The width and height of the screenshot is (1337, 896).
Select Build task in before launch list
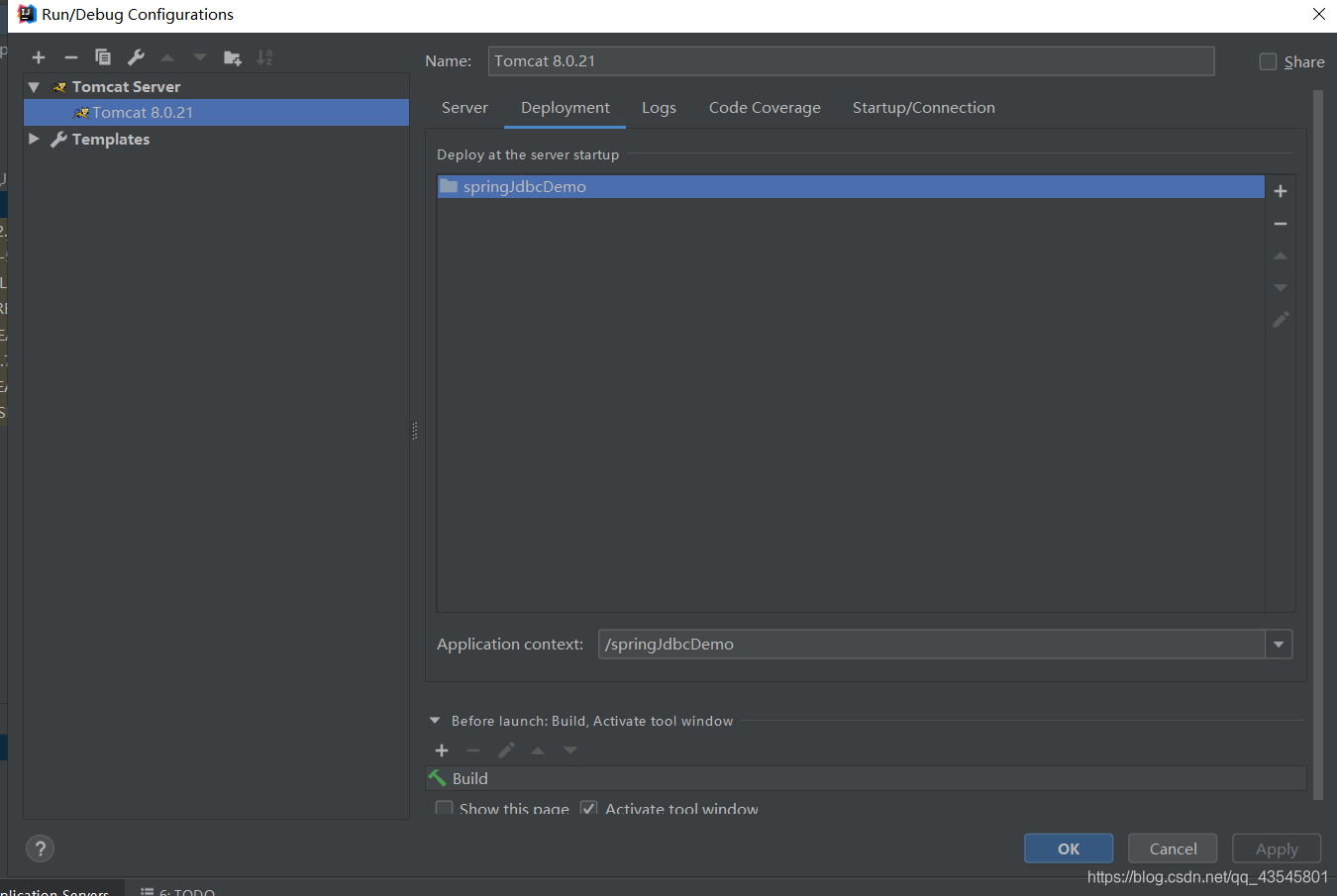pyautogui.click(x=866, y=778)
